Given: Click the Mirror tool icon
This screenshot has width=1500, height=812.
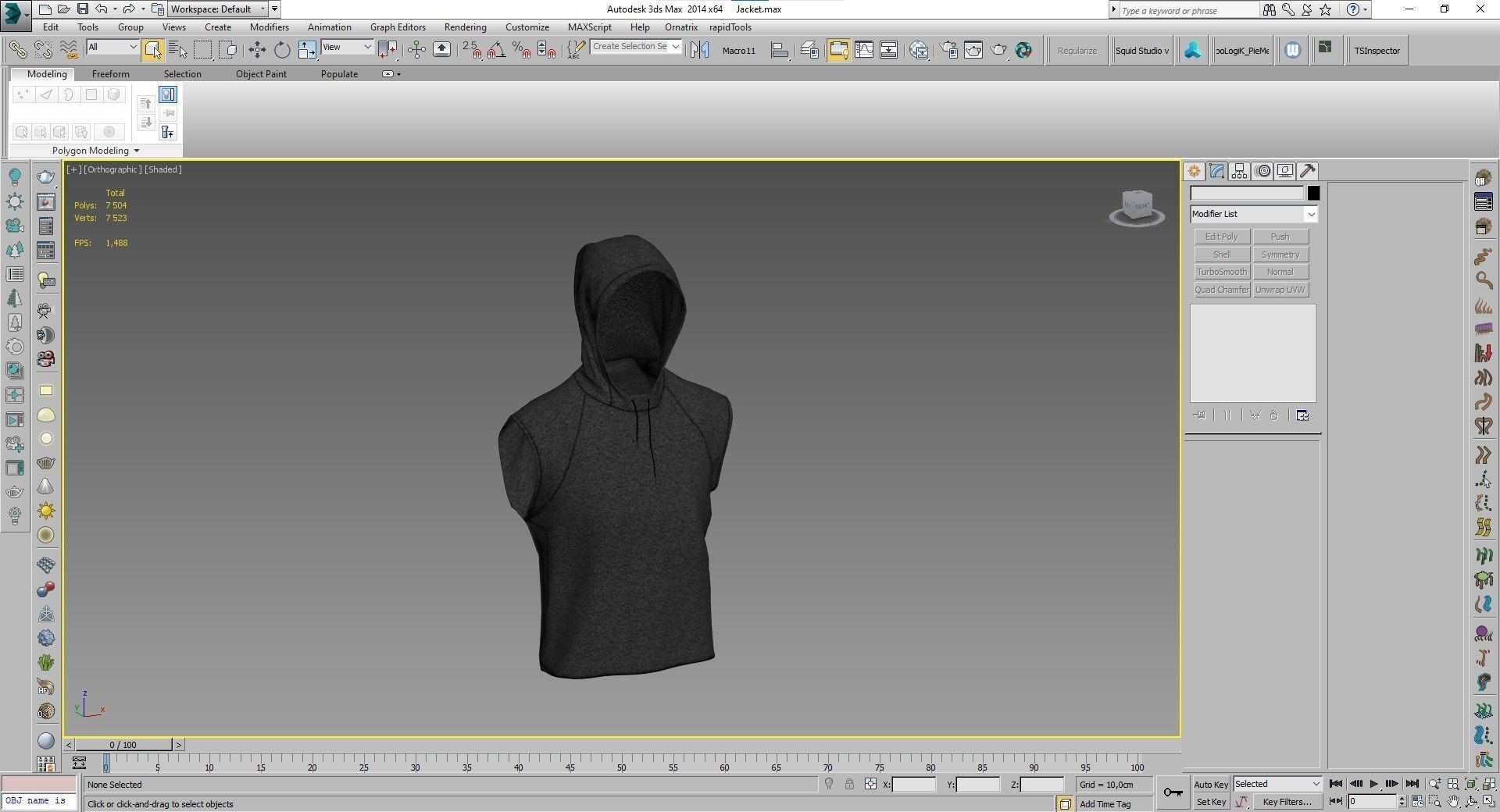Looking at the screenshot, I should pos(700,51).
